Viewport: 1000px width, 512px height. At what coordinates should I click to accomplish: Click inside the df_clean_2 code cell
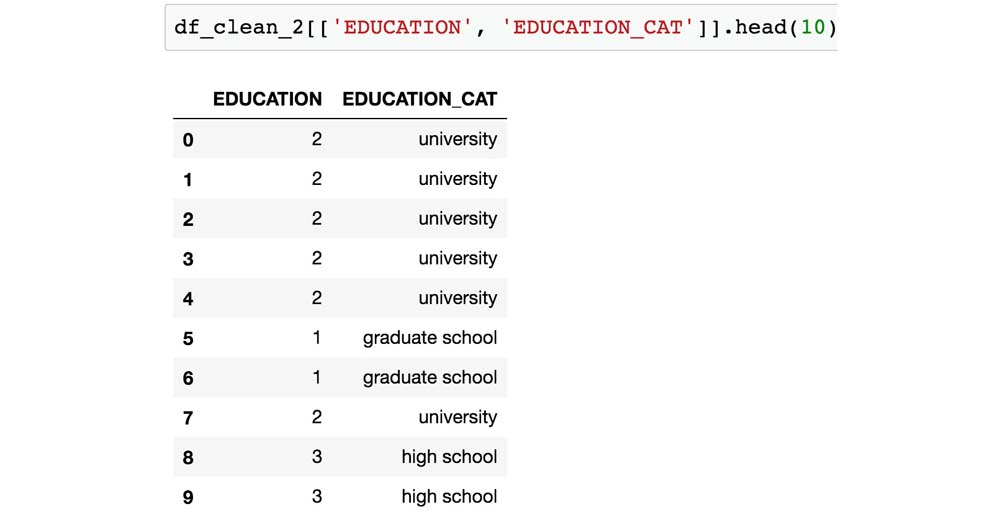coord(500,27)
